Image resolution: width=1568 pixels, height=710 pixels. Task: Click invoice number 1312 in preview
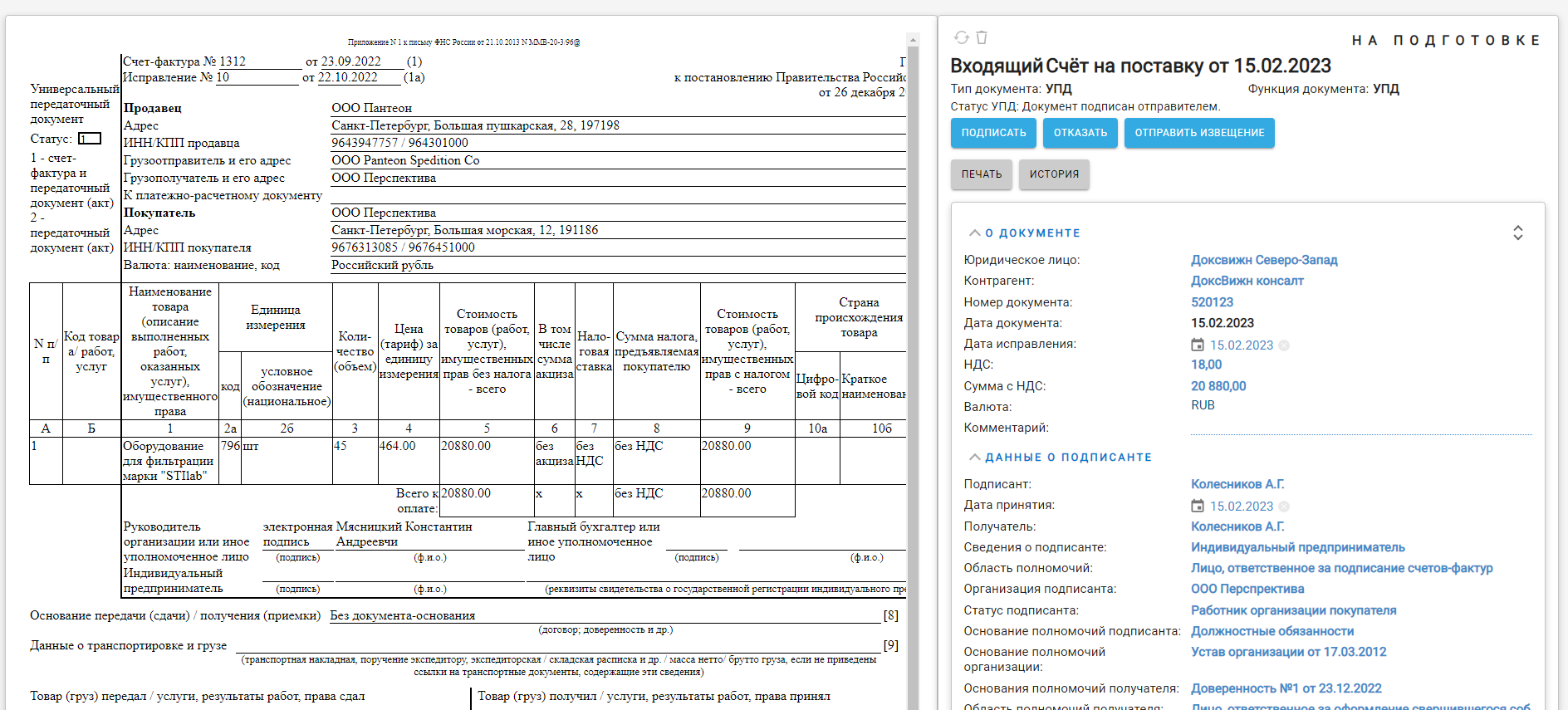[233, 61]
